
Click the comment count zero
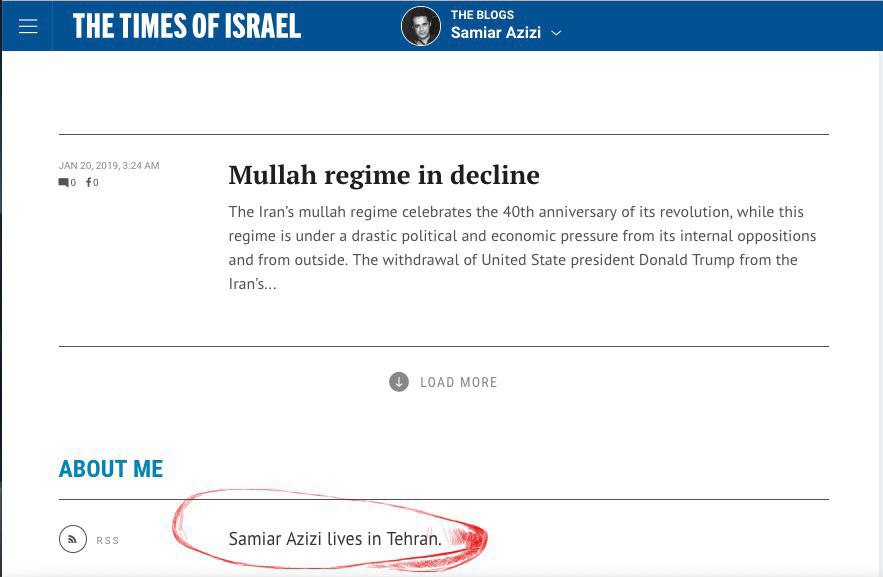73,183
